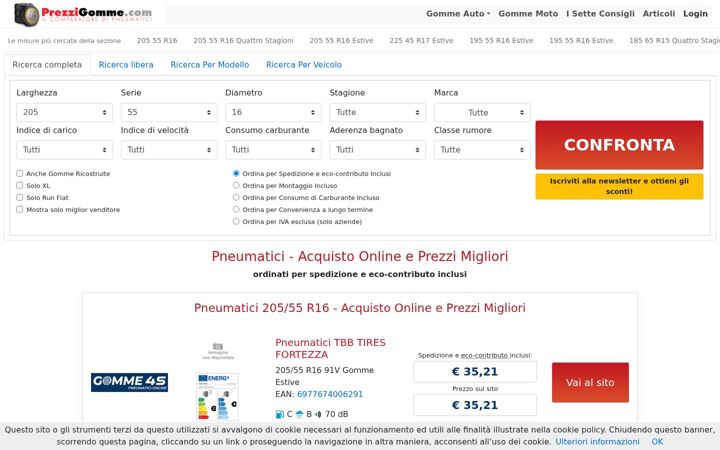The width and height of the screenshot is (720, 450).
Task: Click the Prezzo sul sito € 35,21 box
Action: 475,405
